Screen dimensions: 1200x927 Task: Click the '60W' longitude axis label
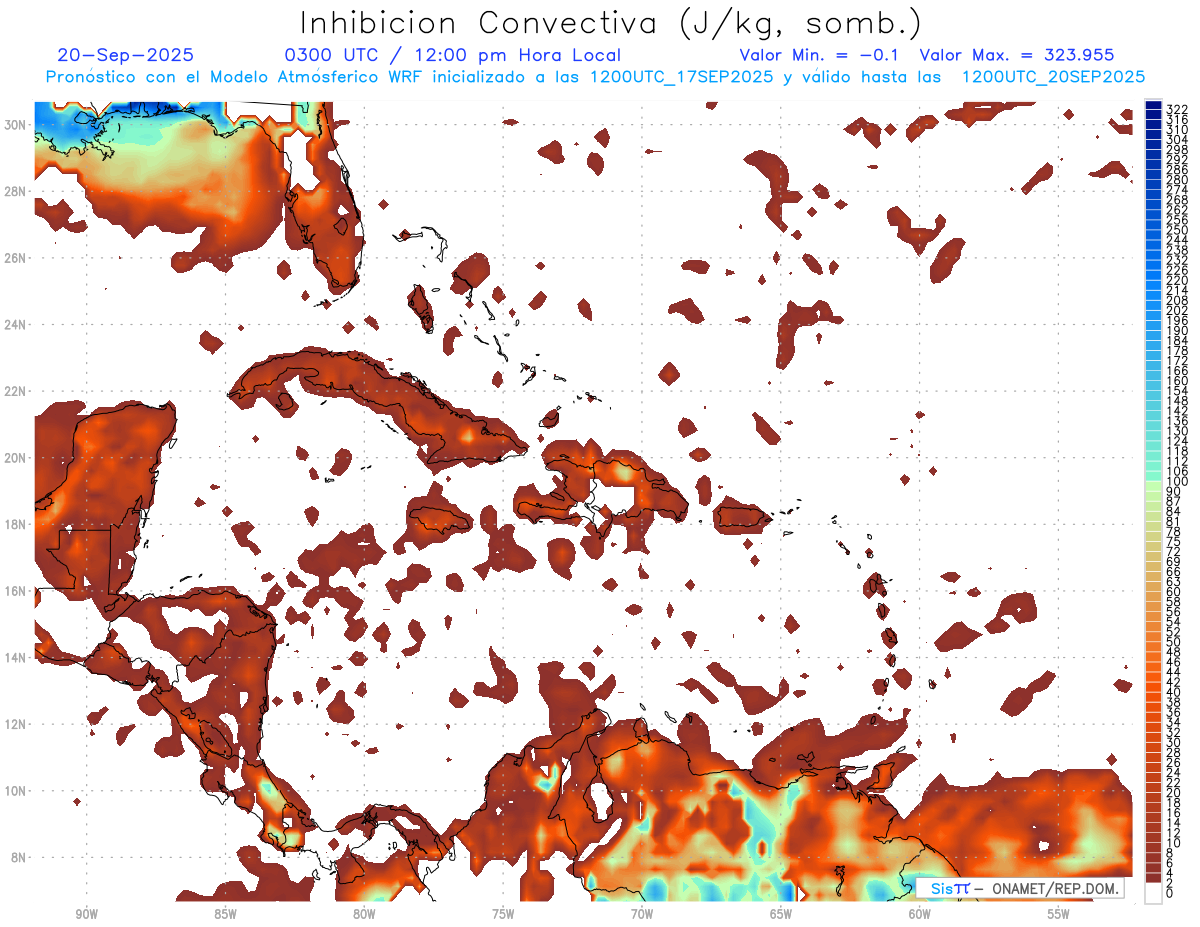click(920, 914)
